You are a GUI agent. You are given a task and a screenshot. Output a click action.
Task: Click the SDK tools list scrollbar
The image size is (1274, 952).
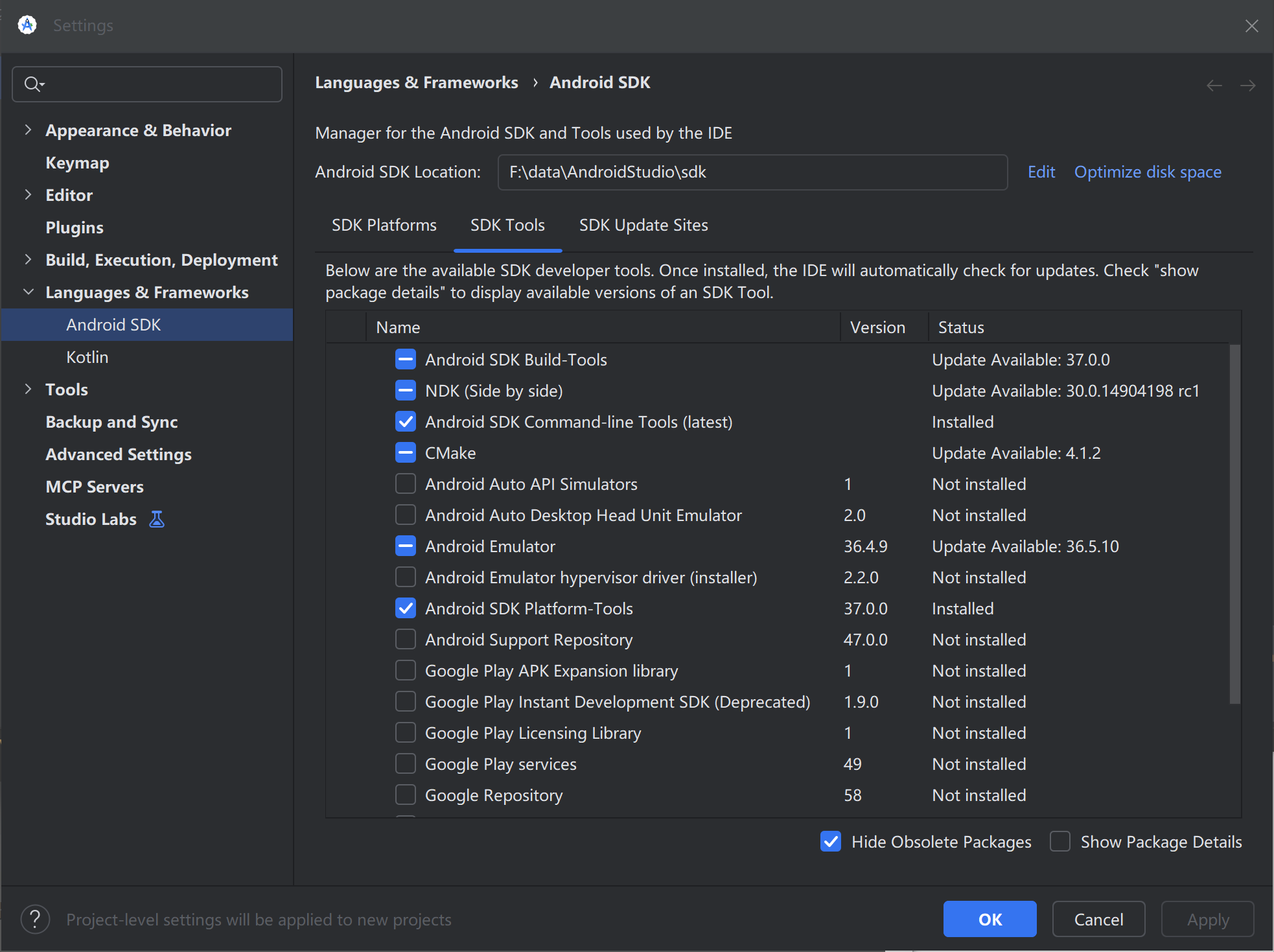pyautogui.click(x=1234, y=524)
